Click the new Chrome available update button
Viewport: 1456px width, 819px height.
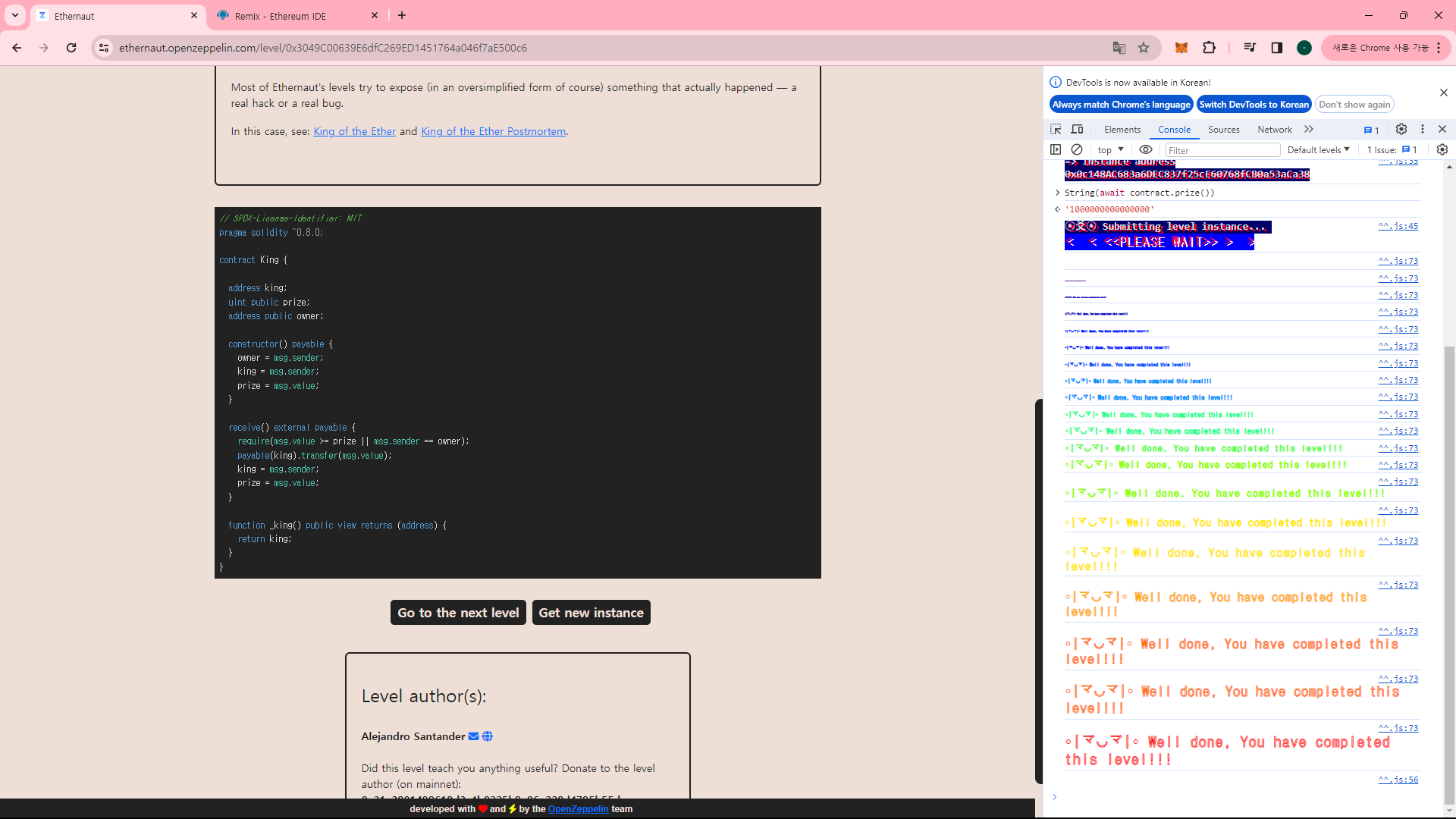[x=1385, y=48]
